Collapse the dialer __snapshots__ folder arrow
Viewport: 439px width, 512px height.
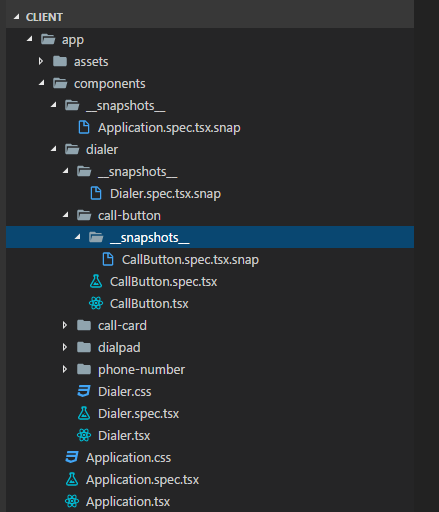(65, 171)
